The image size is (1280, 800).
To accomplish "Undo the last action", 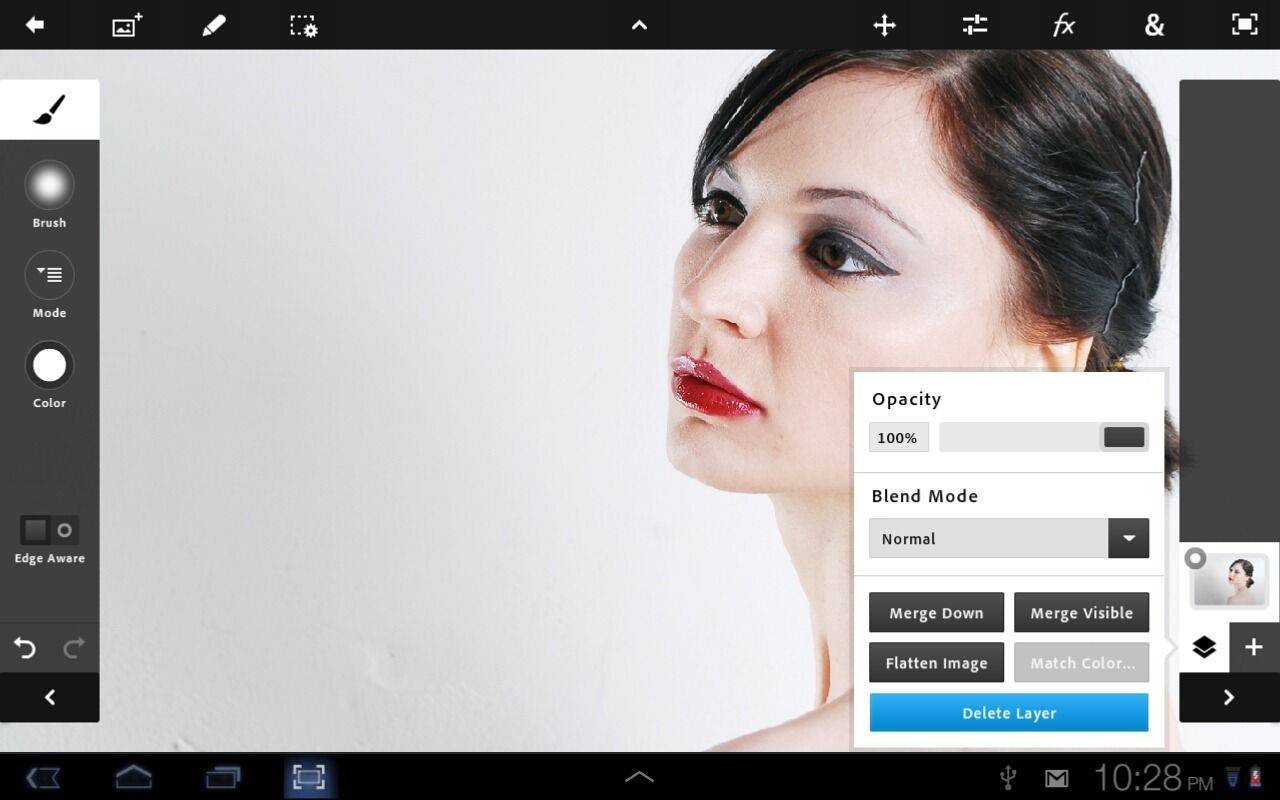I will 24,647.
